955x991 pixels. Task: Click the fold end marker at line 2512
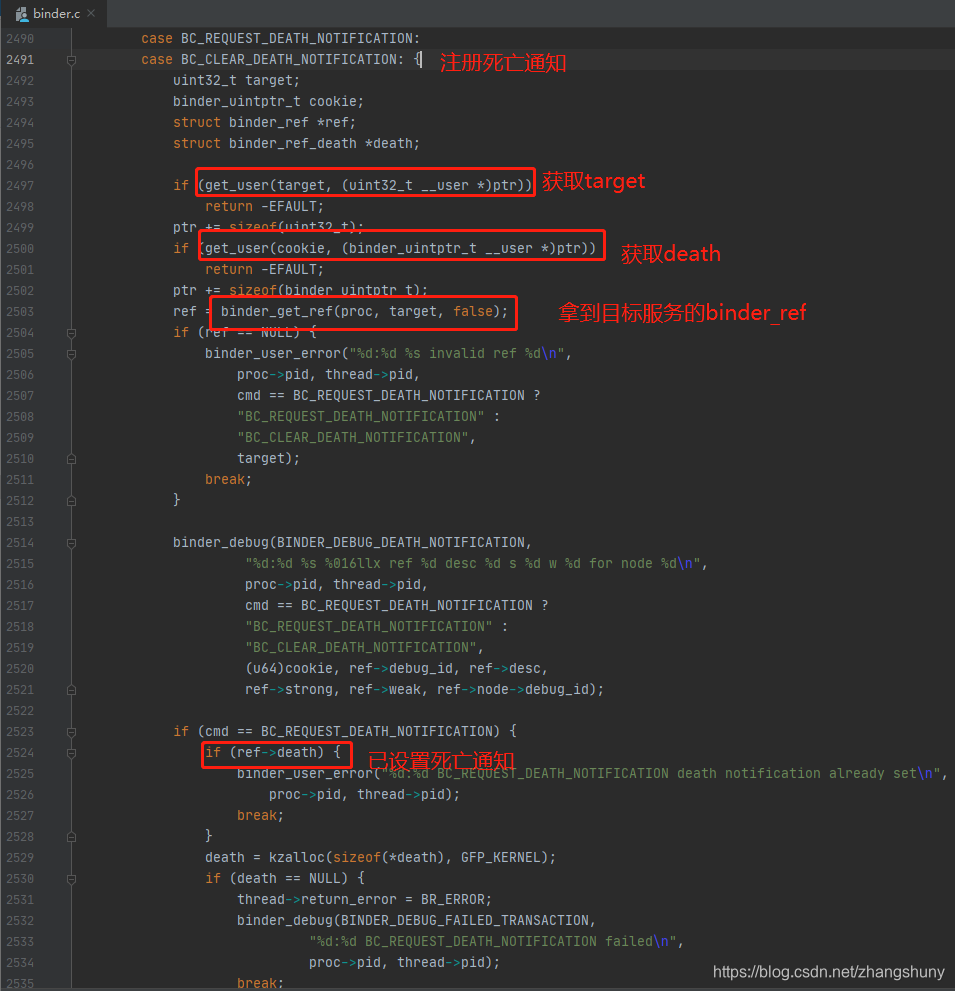71,501
